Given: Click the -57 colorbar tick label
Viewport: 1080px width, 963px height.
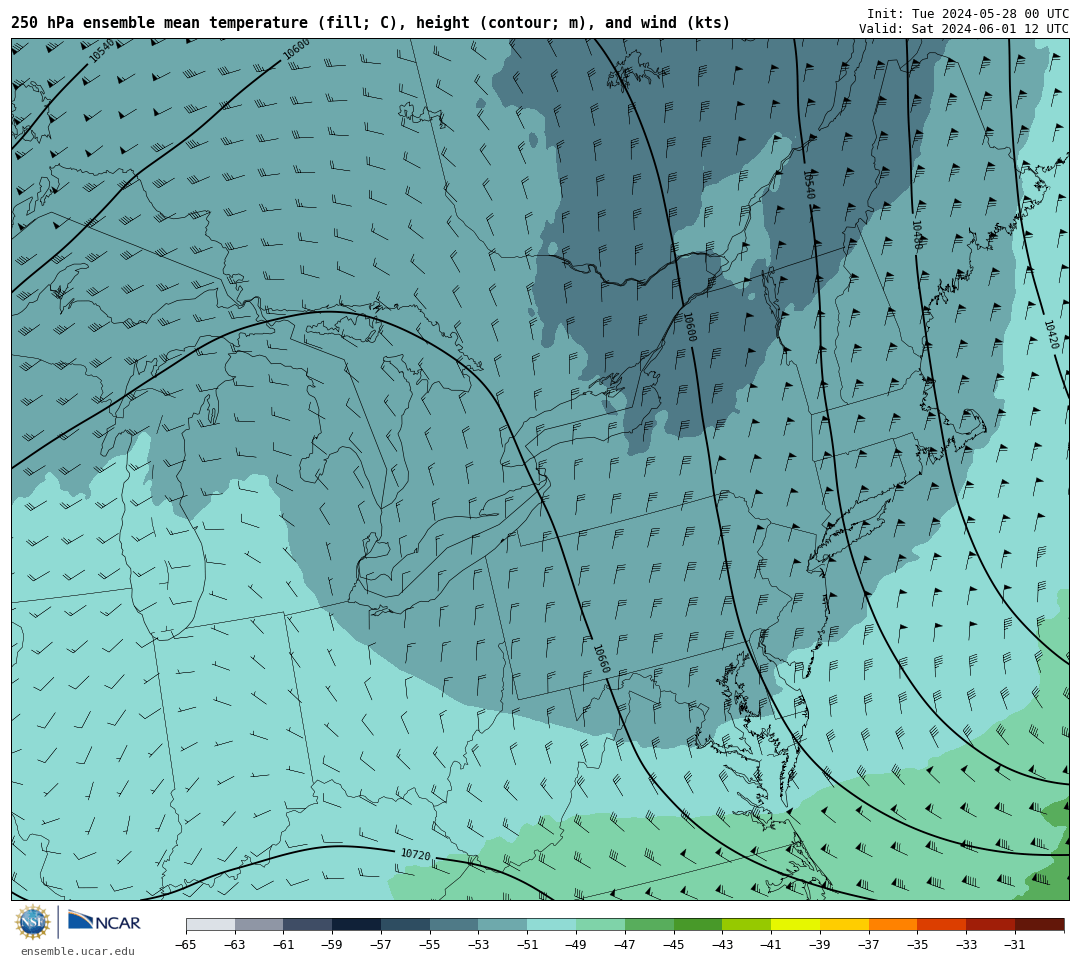Looking at the screenshot, I should tap(381, 945).
